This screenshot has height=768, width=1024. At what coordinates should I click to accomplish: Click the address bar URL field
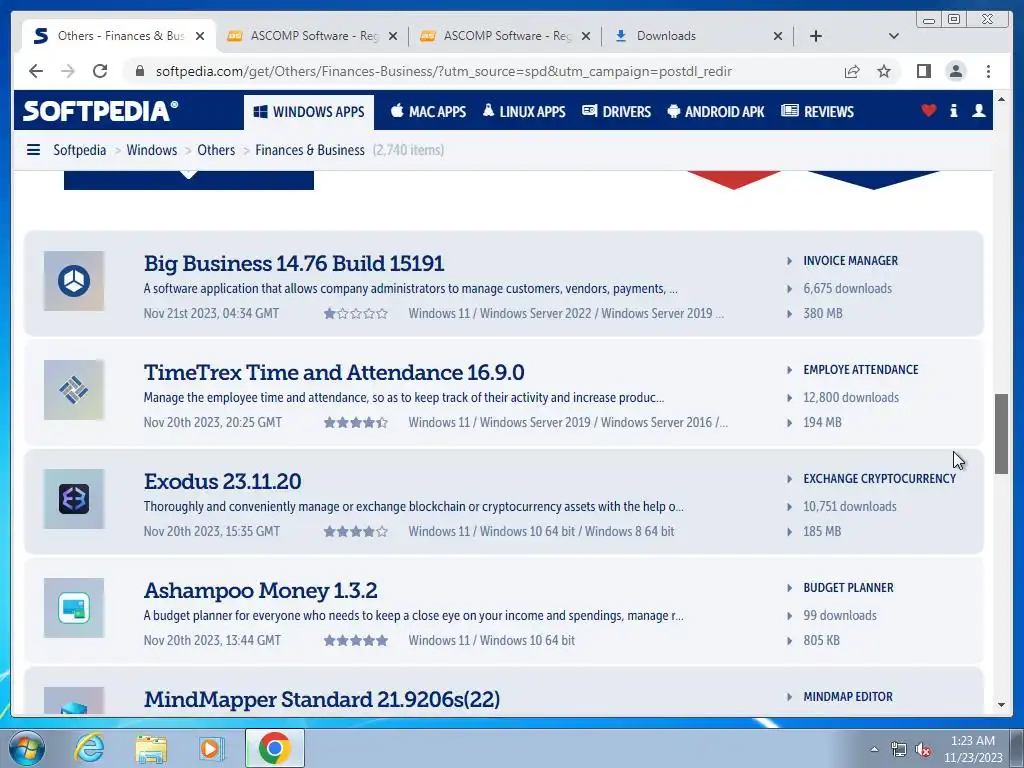coord(443,71)
